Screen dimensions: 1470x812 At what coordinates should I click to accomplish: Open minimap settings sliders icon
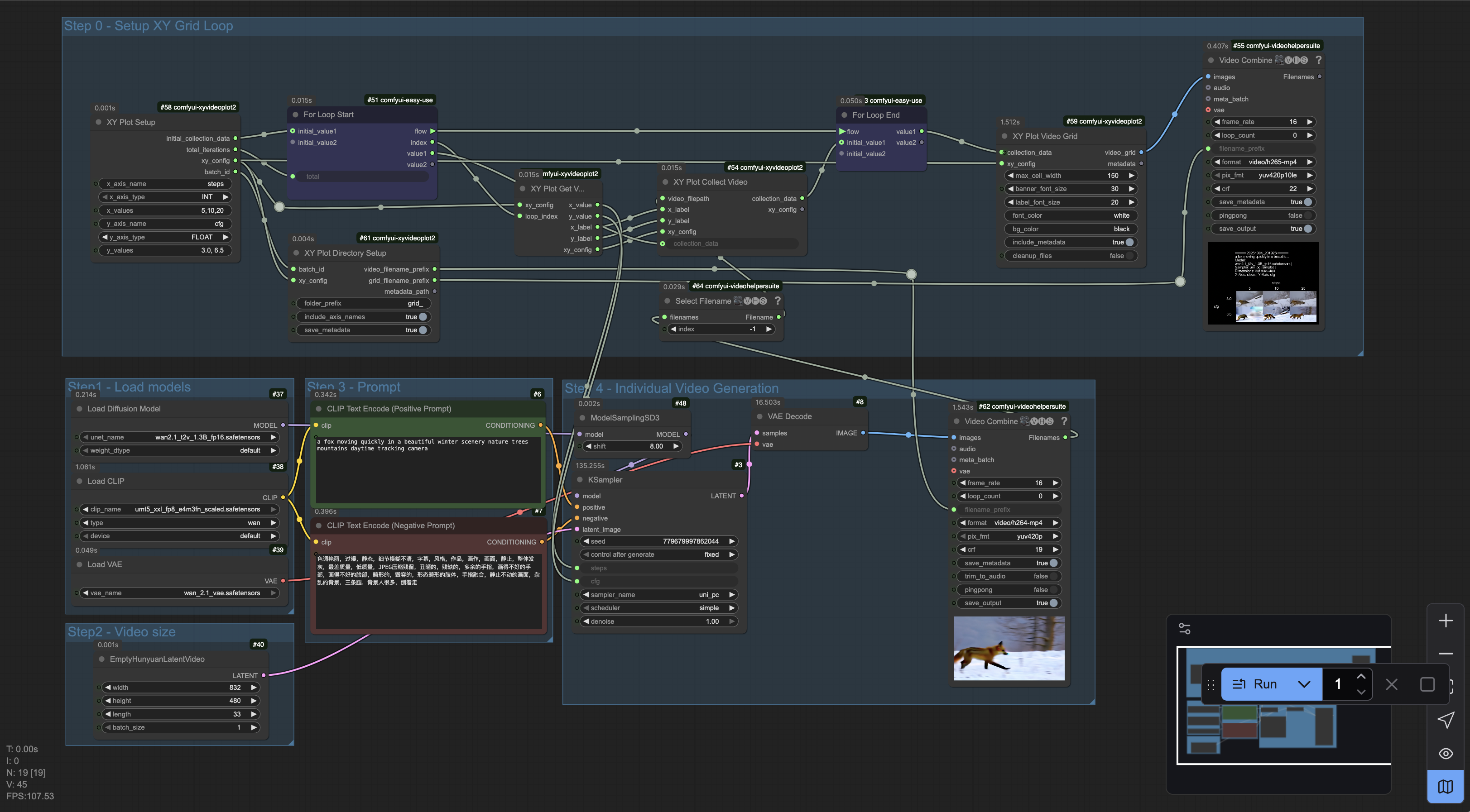click(x=1185, y=628)
